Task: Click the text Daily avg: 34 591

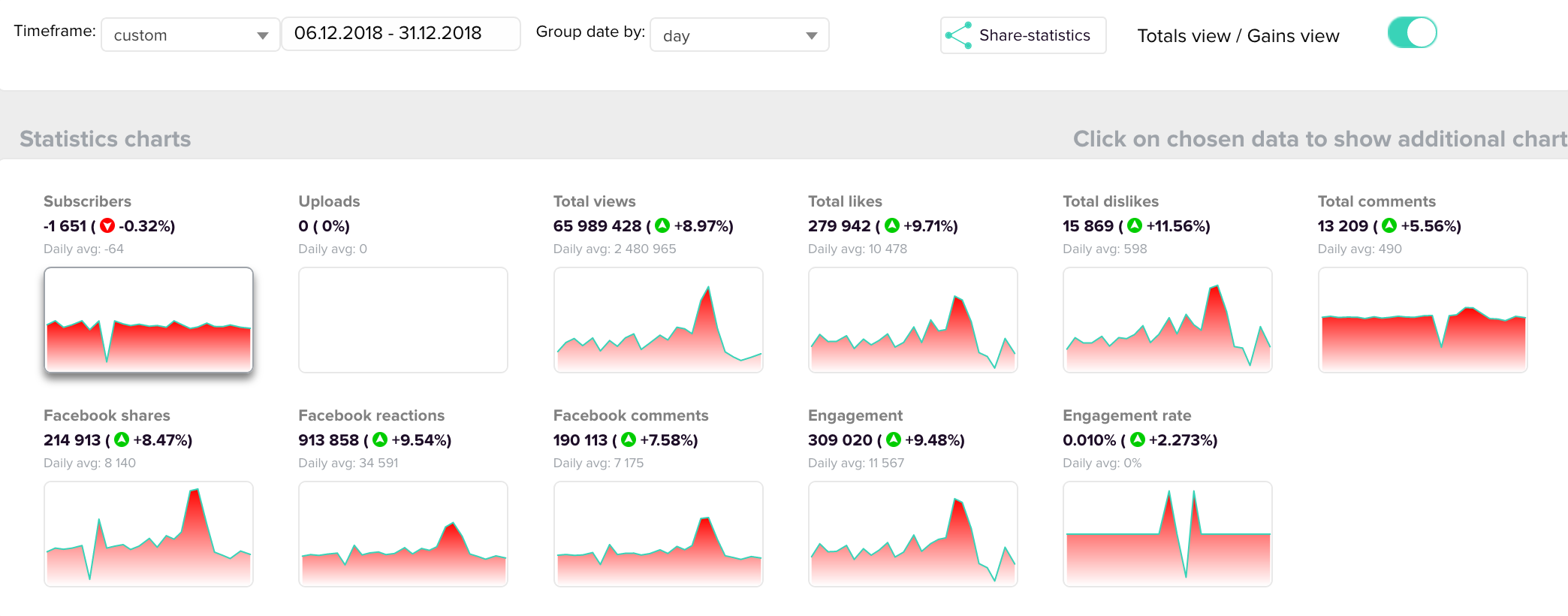Action: click(348, 463)
